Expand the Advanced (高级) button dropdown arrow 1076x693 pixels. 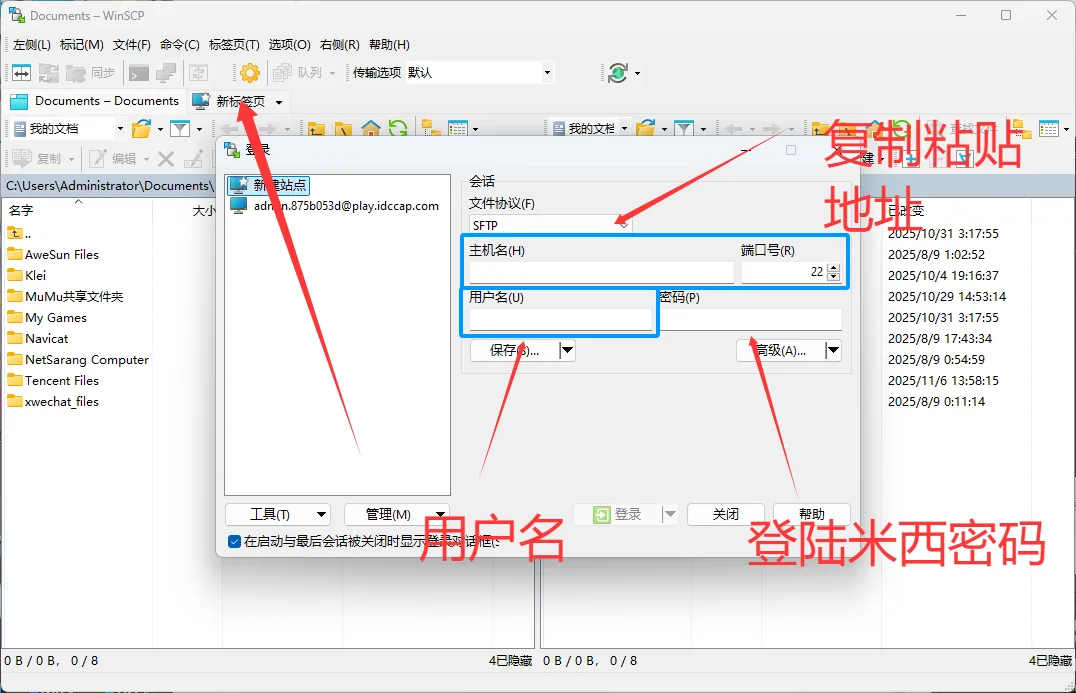(x=833, y=350)
